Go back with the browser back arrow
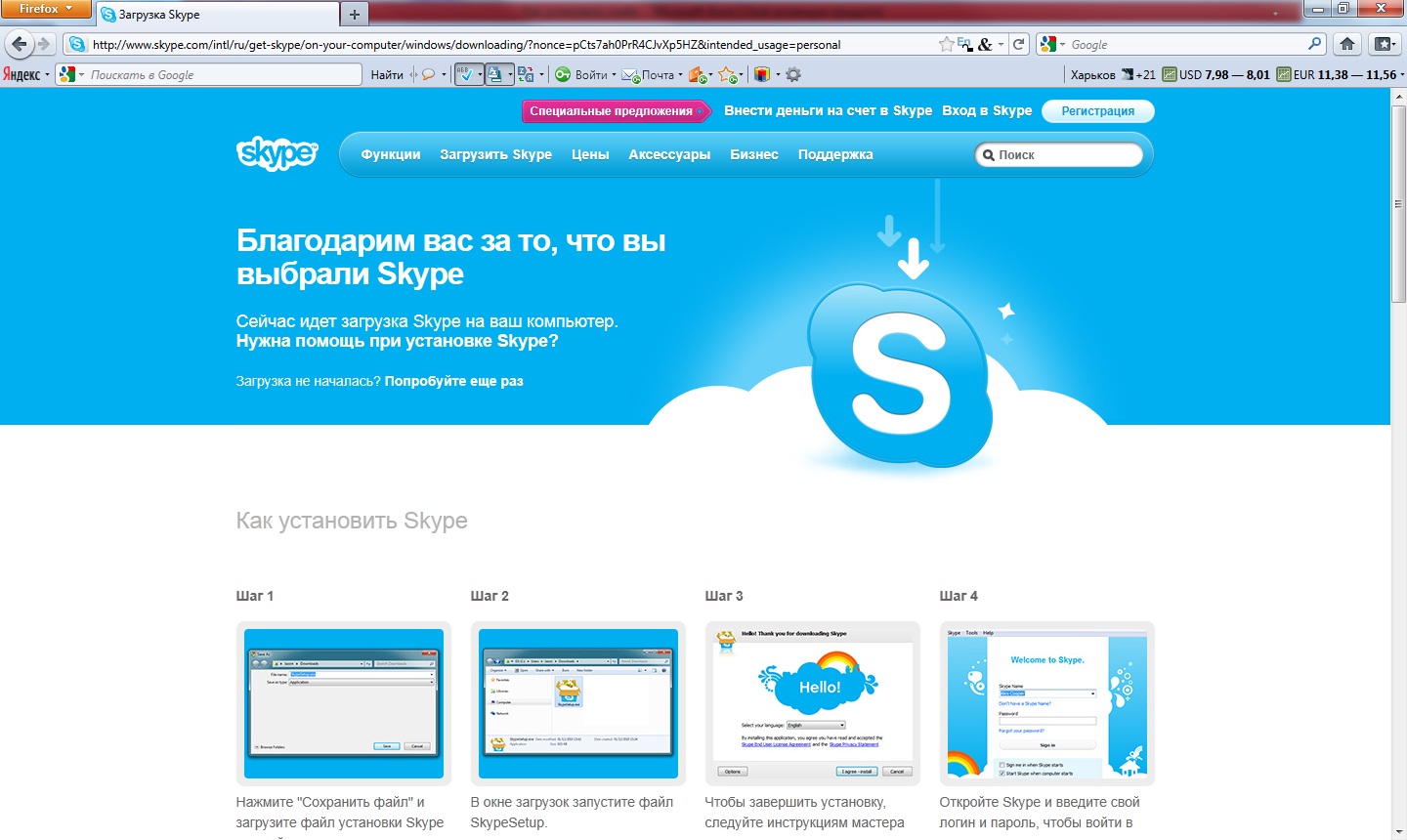1407x840 pixels. tap(20, 44)
